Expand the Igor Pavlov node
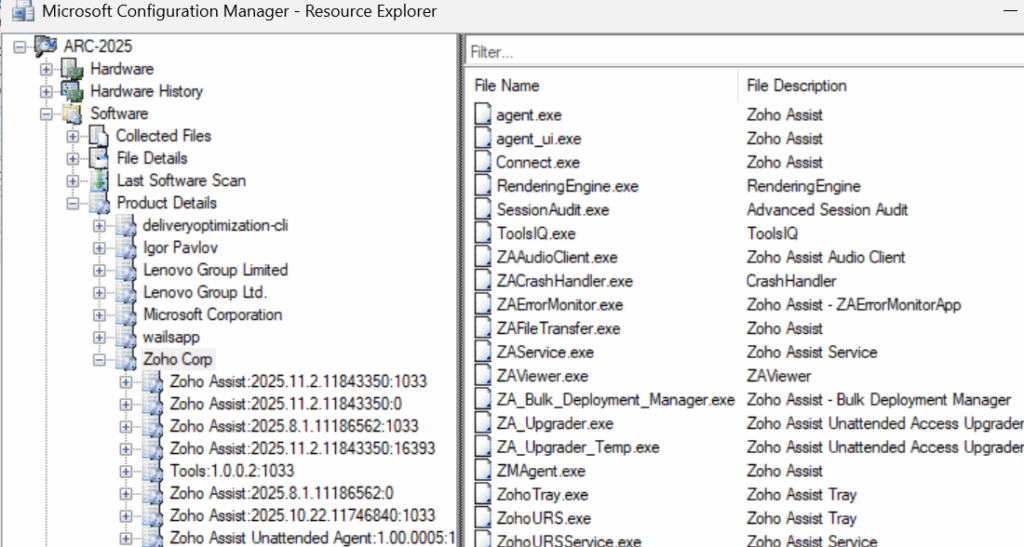 tap(99, 248)
